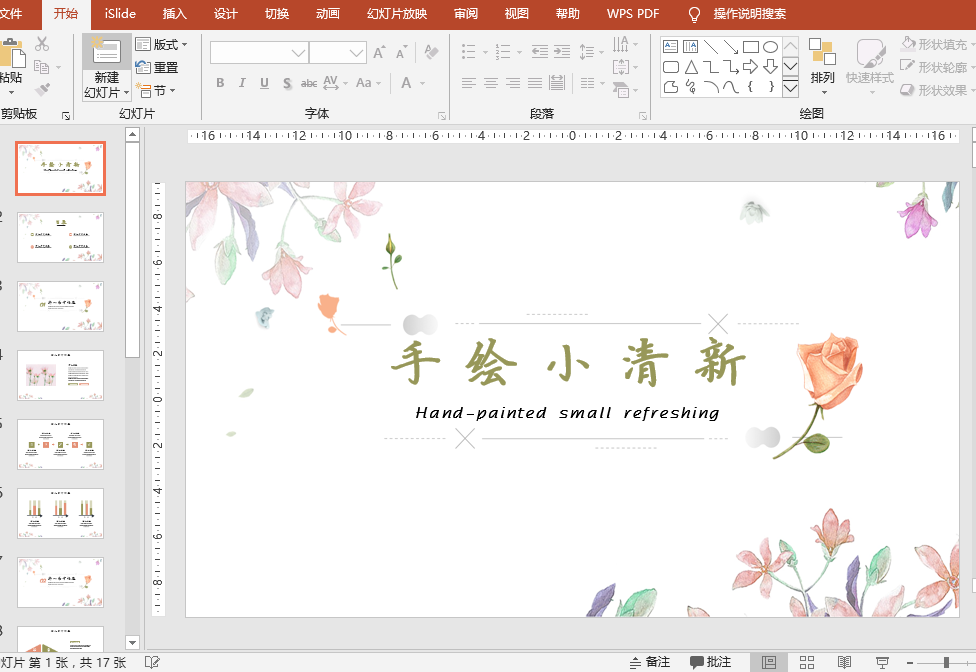Select the right block arrow shape
This screenshot has height=672, width=976.
pos(751,67)
